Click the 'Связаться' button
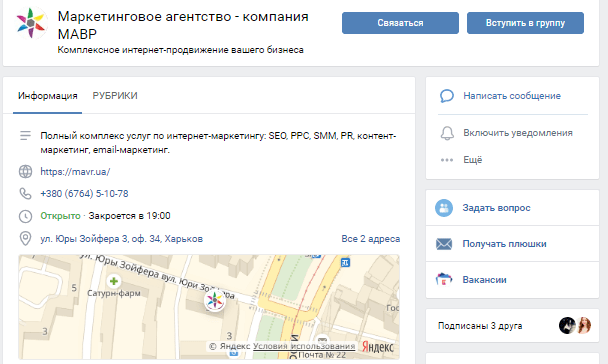608x364 pixels. [x=400, y=23]
